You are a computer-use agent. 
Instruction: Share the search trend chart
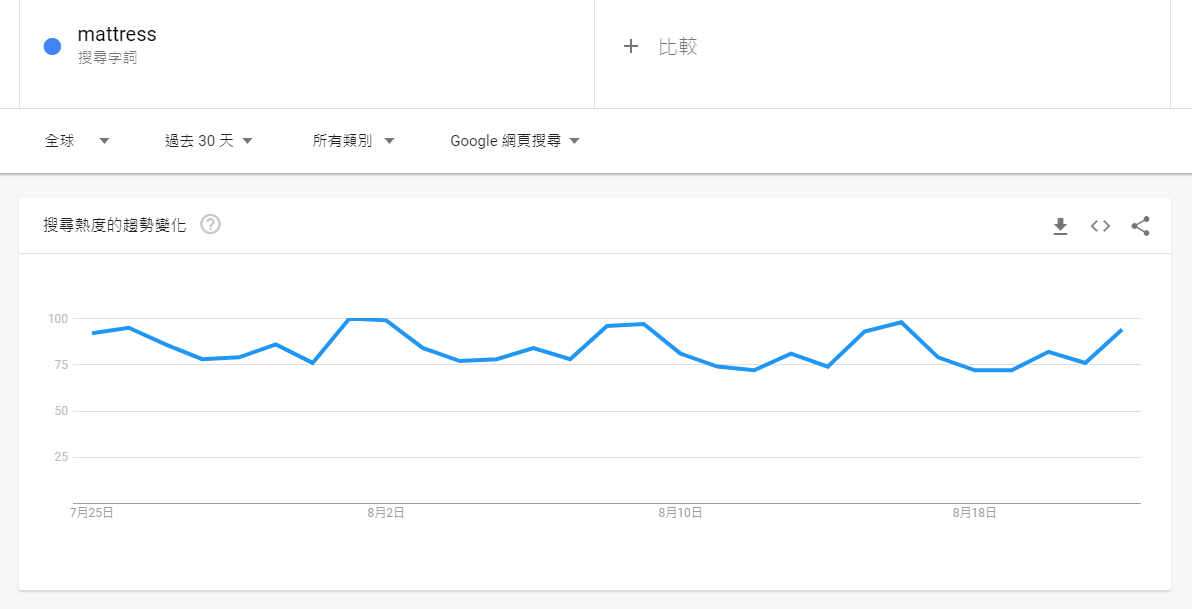pos(1140,226)
